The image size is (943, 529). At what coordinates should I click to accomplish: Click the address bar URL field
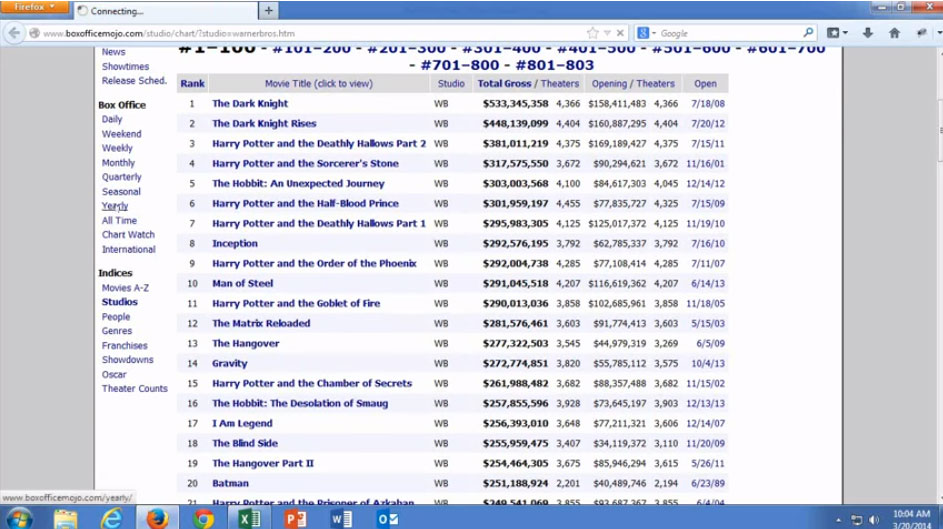[300, 33]
